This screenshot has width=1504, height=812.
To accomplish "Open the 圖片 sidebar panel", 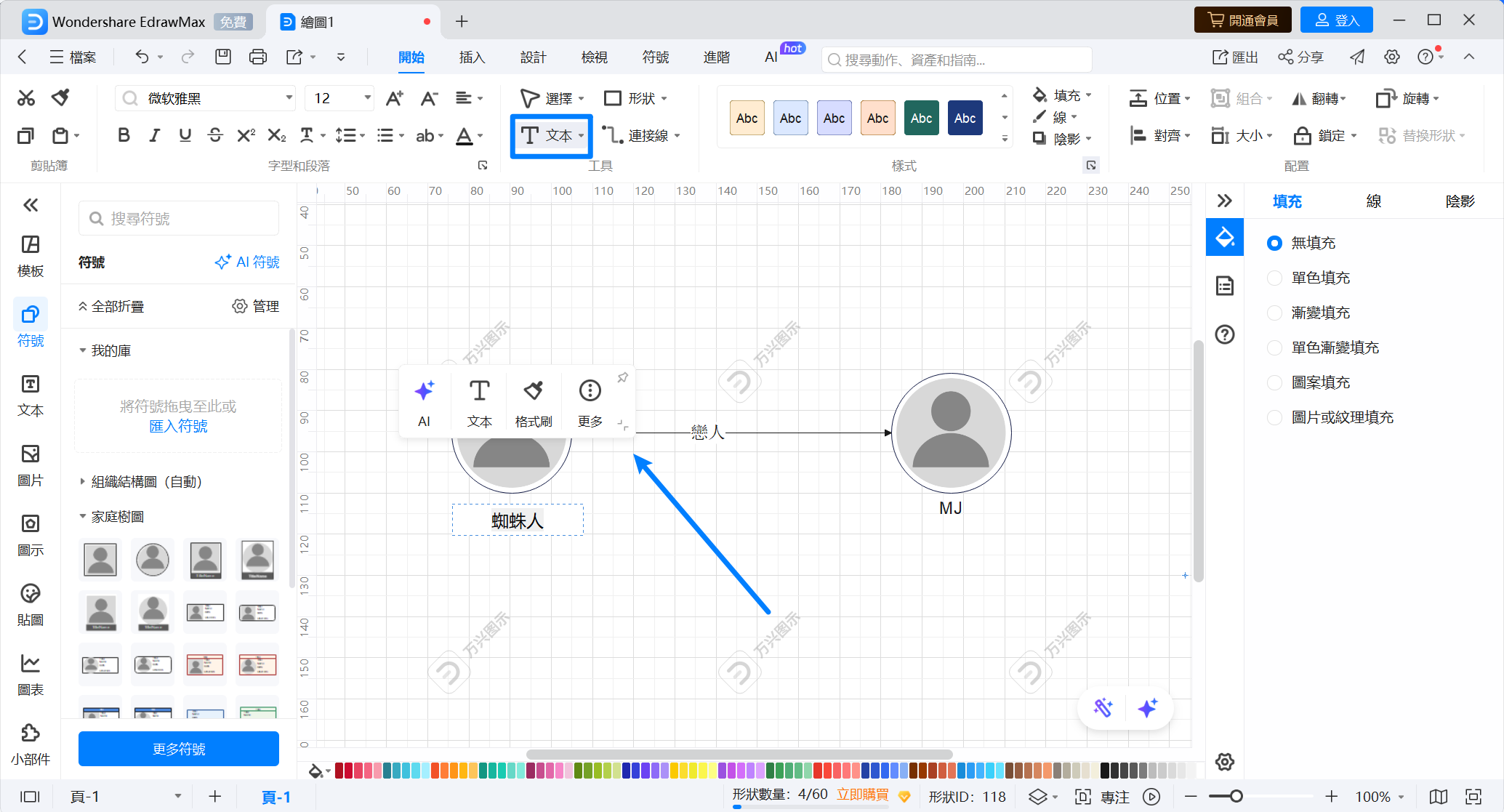I will pos(31,466).
